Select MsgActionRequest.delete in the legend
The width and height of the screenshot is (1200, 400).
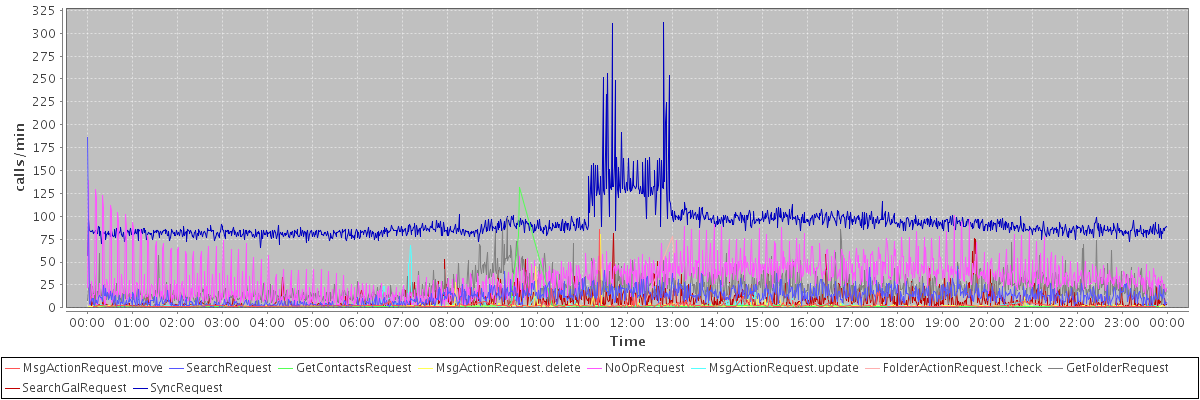pos(508,368)
